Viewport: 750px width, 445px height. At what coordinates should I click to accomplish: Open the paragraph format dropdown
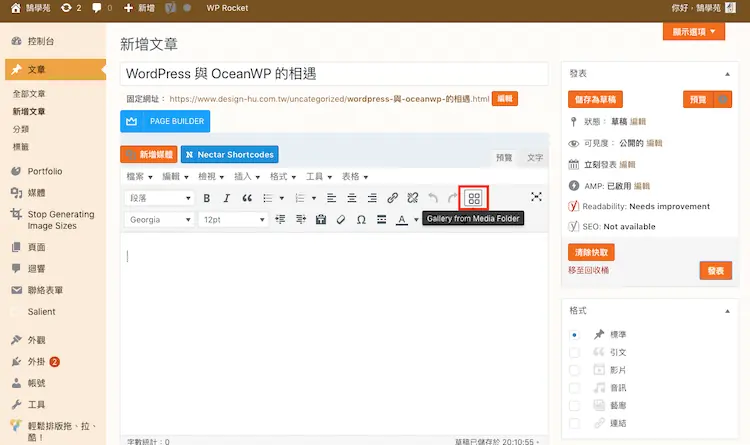point(159,198)
